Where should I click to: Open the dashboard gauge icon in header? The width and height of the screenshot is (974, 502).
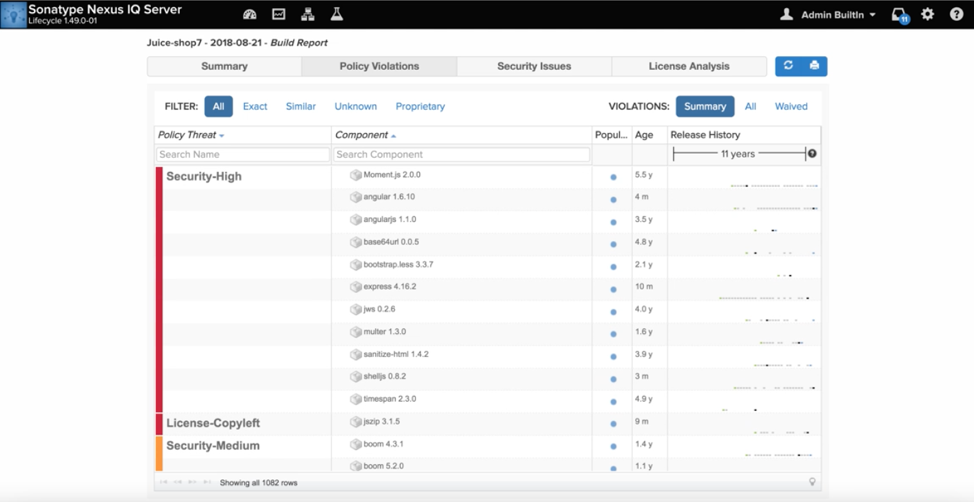[x=250, y=15]
